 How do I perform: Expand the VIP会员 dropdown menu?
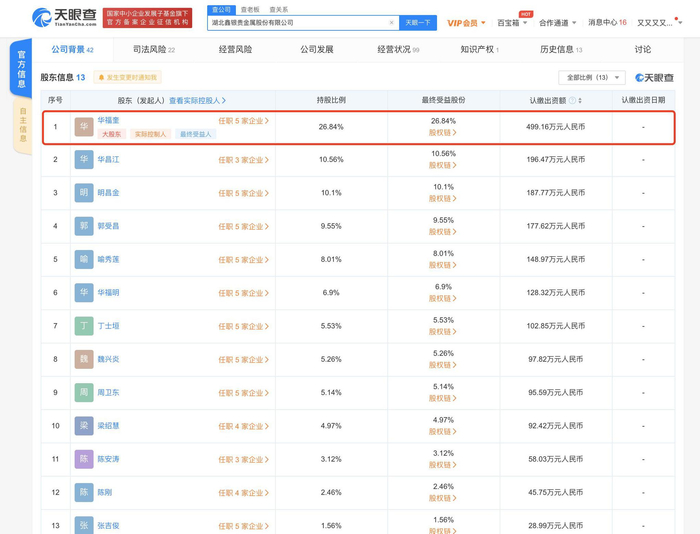click(466, 23)
